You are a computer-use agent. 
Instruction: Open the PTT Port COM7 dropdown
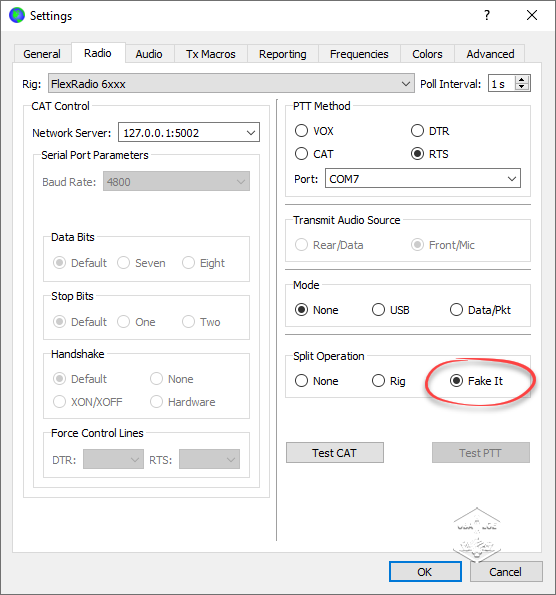click(423, 178)
